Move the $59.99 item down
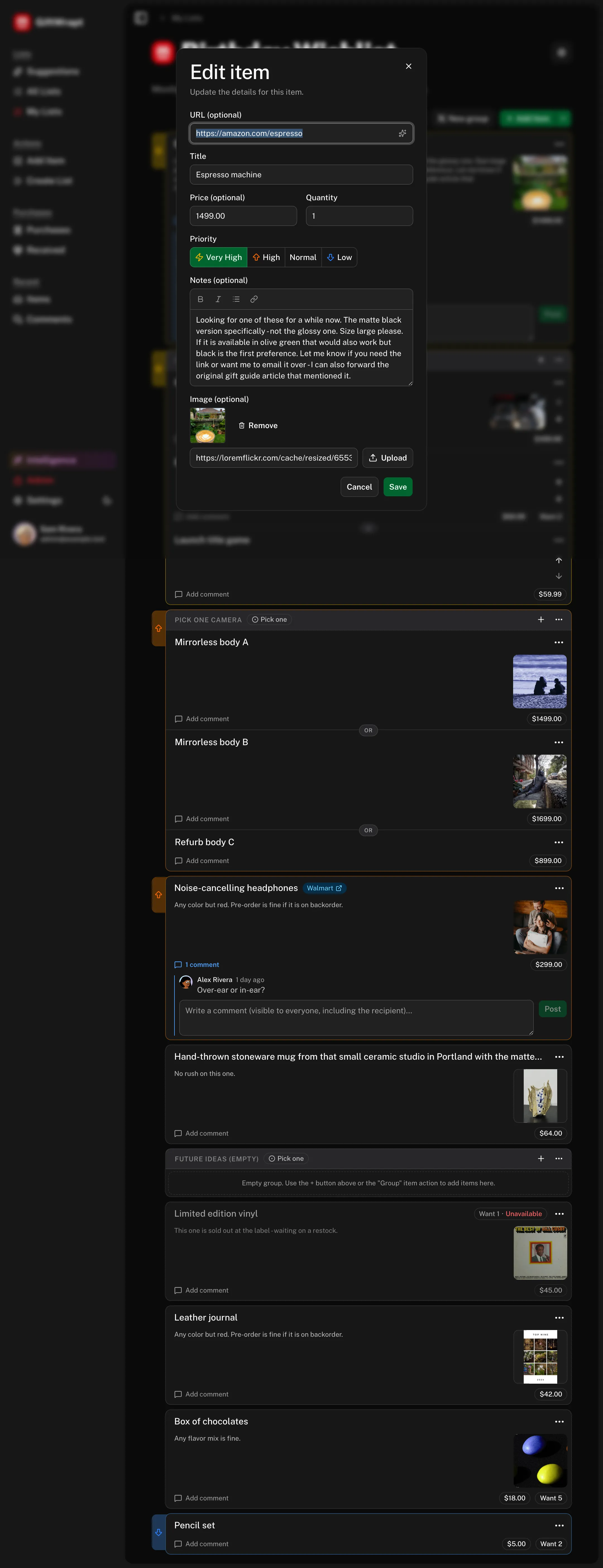 pos(559,576)
